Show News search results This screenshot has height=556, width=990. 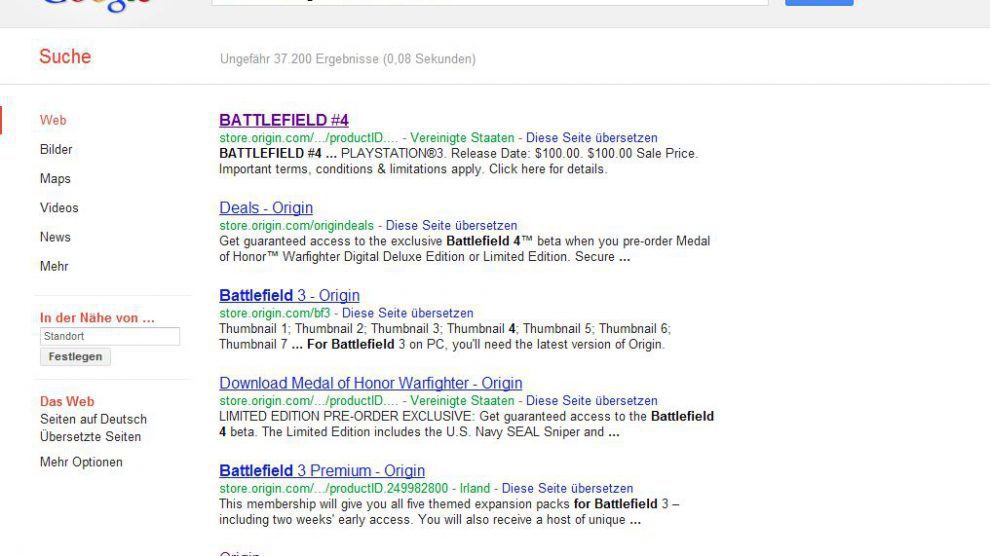click(55, 237)
